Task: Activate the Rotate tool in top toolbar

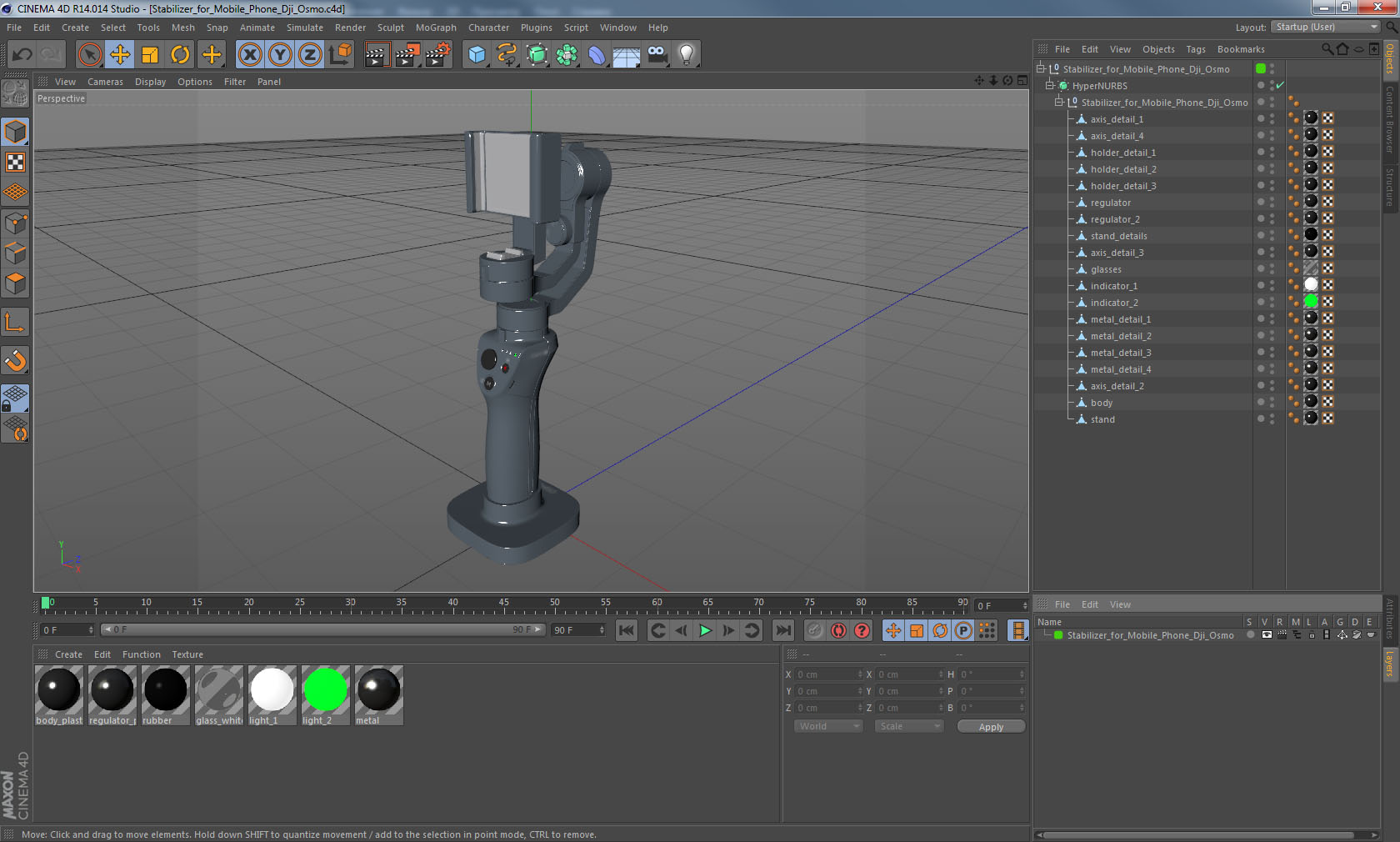Action: click(x=180, y=55)
